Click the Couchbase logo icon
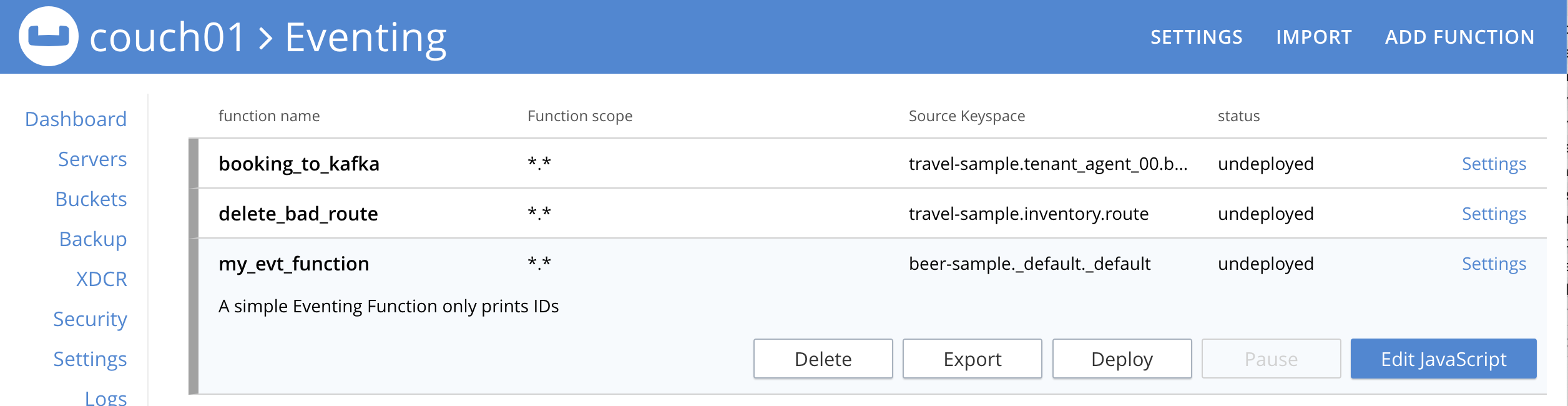Screen dimensions: 1568x406 tap(49, 36)
